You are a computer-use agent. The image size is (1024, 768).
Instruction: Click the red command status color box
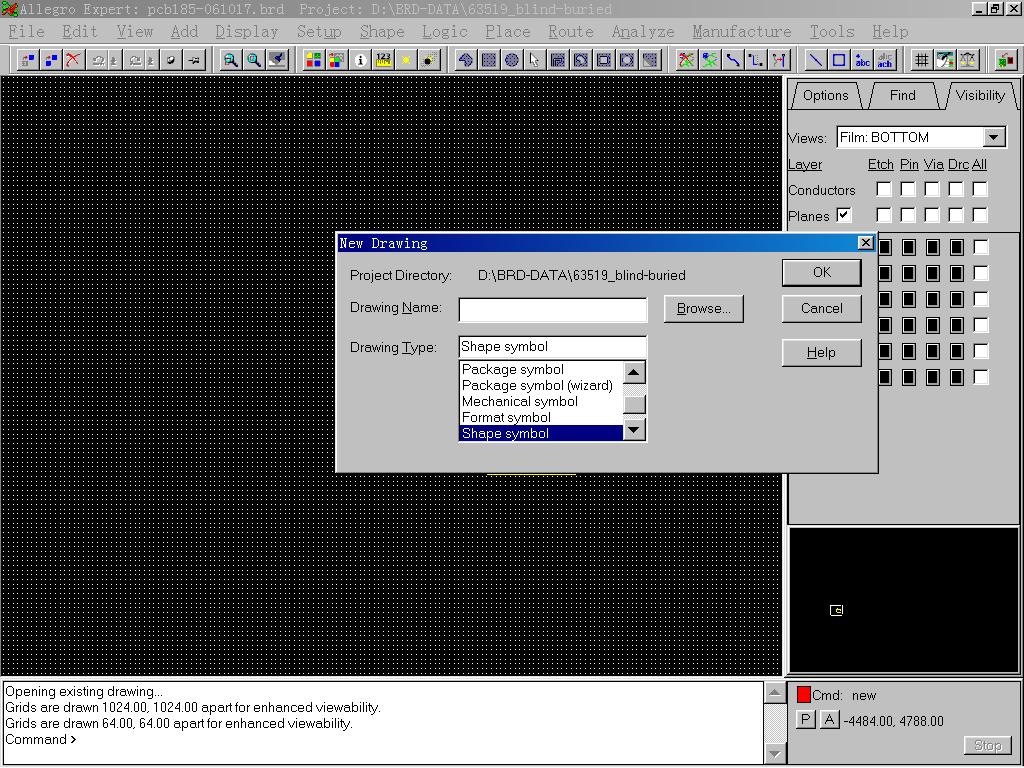[x=803, y=695]
